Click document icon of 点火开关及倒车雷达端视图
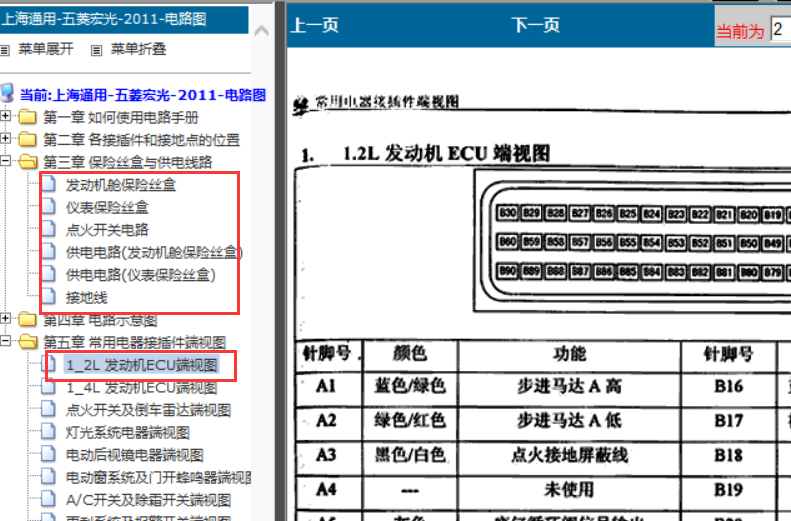The height and width of the screenshot is (521, 791). 49,409
